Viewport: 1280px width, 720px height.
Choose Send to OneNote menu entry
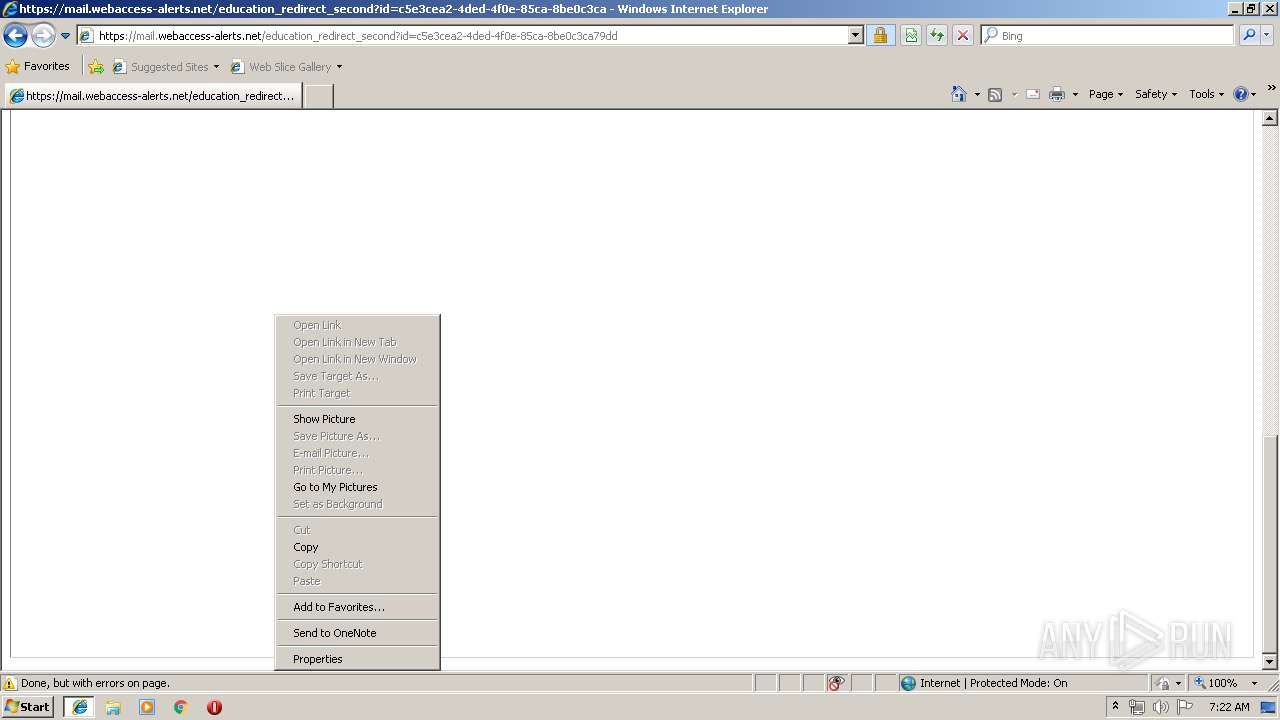(358, 633)
